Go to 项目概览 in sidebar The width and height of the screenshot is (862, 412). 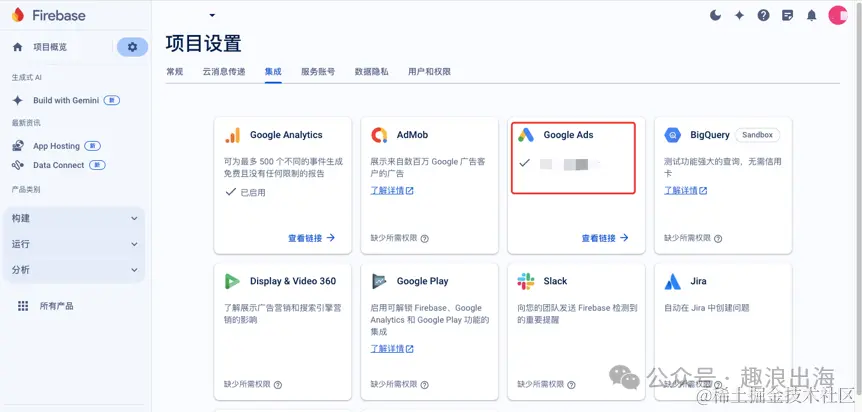[50, 47]
